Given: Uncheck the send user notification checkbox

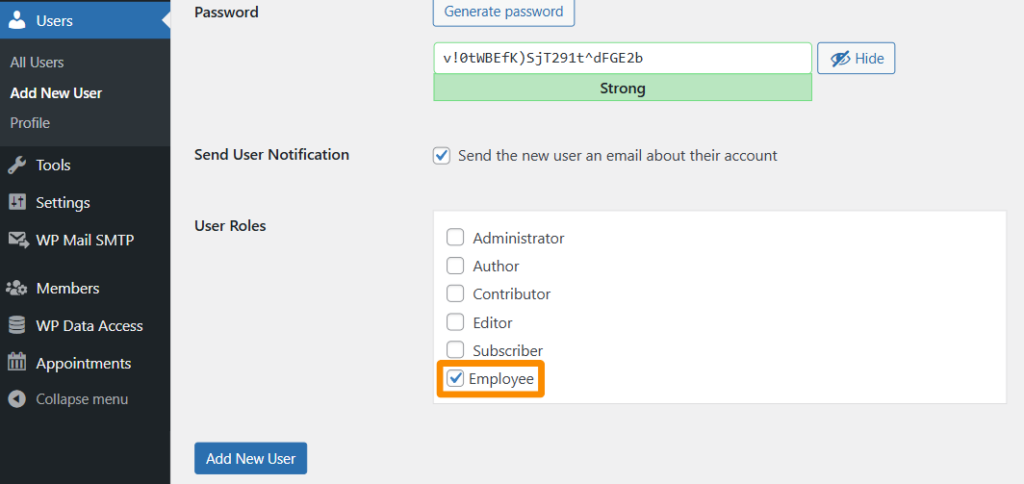Looking at the screenshot, I should coord(442,155).
